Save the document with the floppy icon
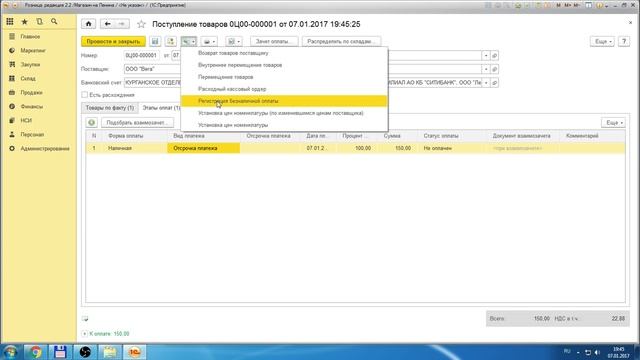Screen dimensions: 640x360 click(155, 42)
